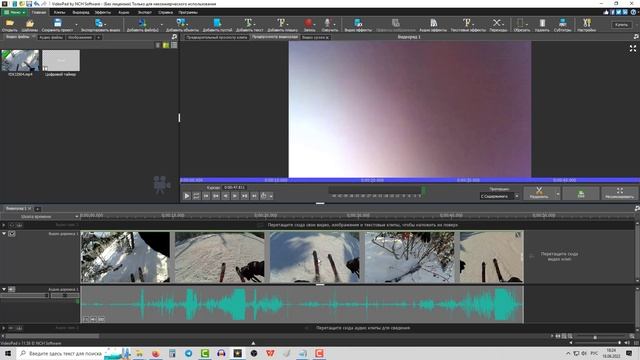Adjust the Audio Track 1 volume slider
640x360 pixels.
(24, 295)
